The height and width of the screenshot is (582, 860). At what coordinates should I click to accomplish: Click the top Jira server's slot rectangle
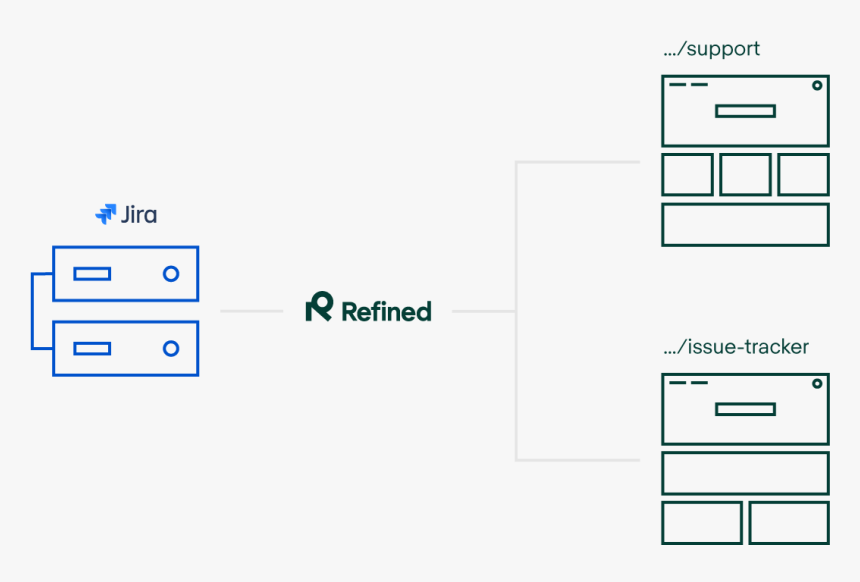(x=91, y=273)
